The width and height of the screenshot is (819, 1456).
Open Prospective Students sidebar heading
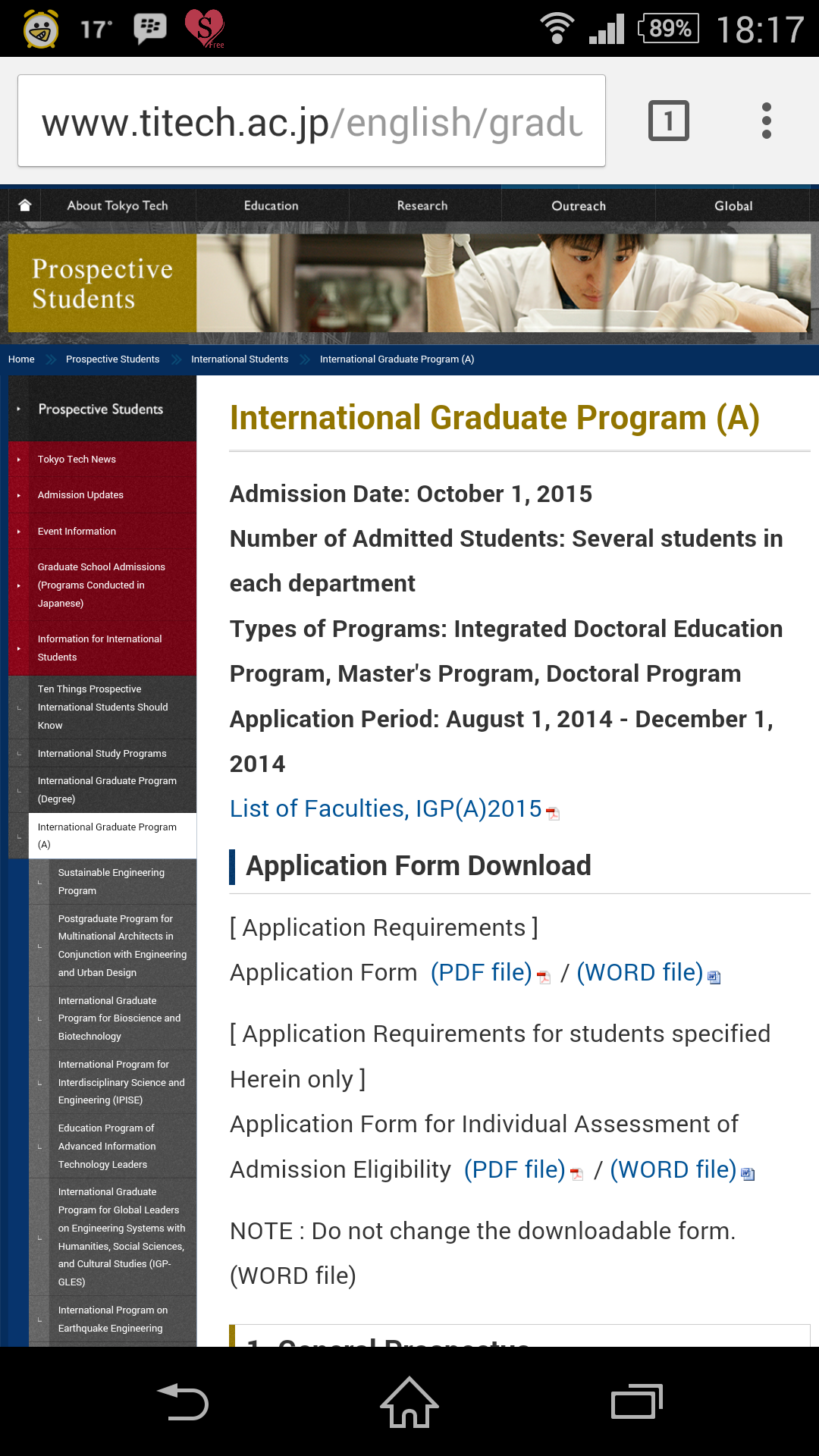point(102,409)
